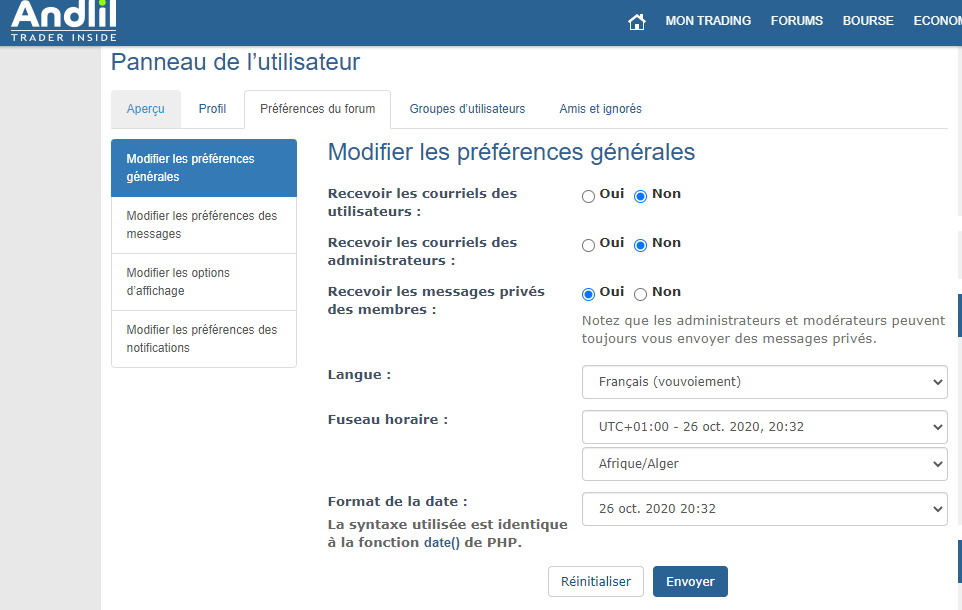This screenshot has width=962, height=610.
Task: Choose Non for private messages from members
Action: (x=641, y=294)
